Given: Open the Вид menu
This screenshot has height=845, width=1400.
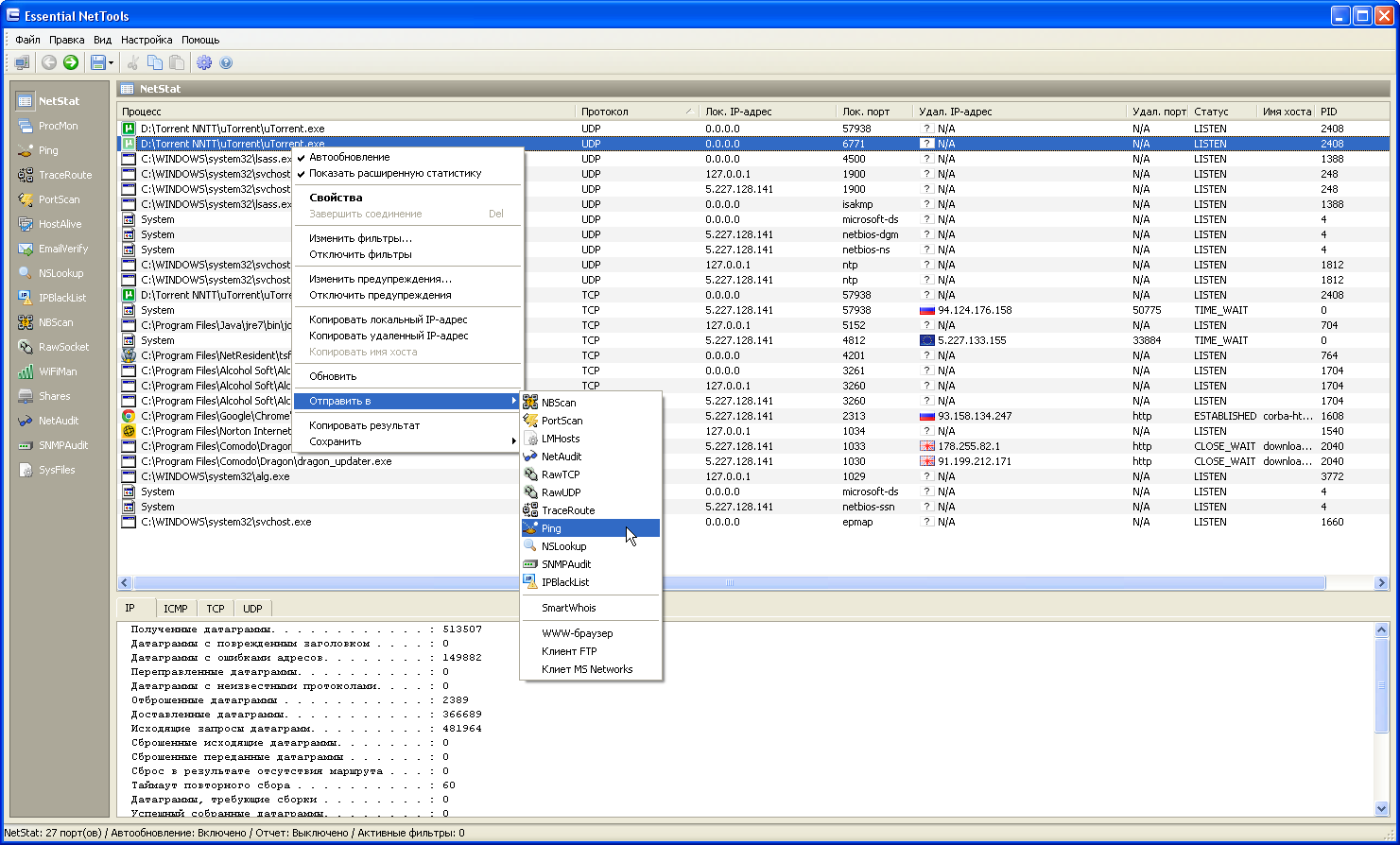Looking at the screenshot, I should pos(103,40).
